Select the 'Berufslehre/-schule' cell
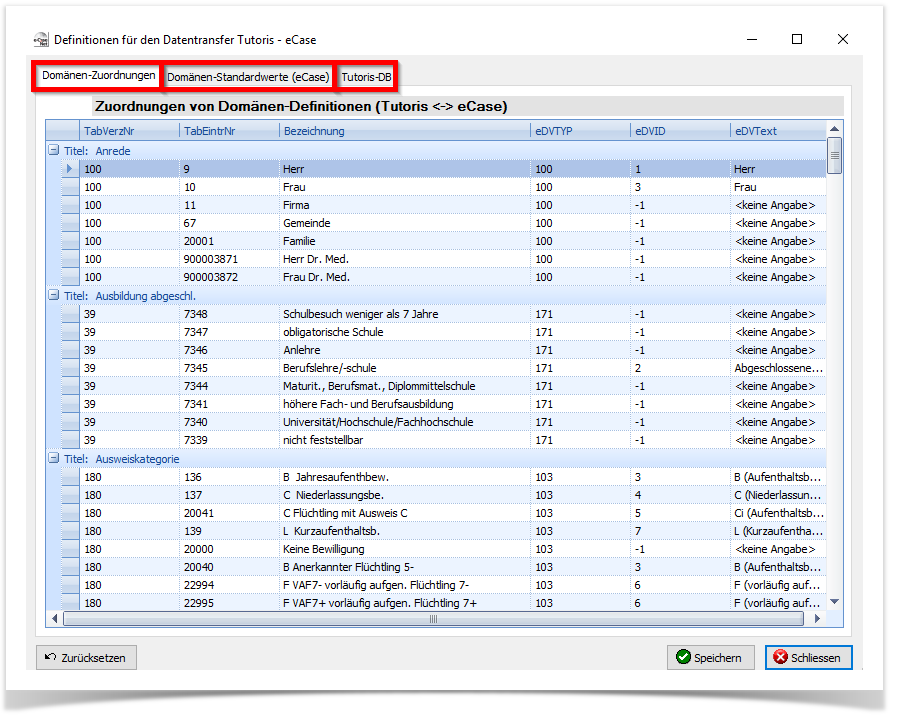 point(404,368)
